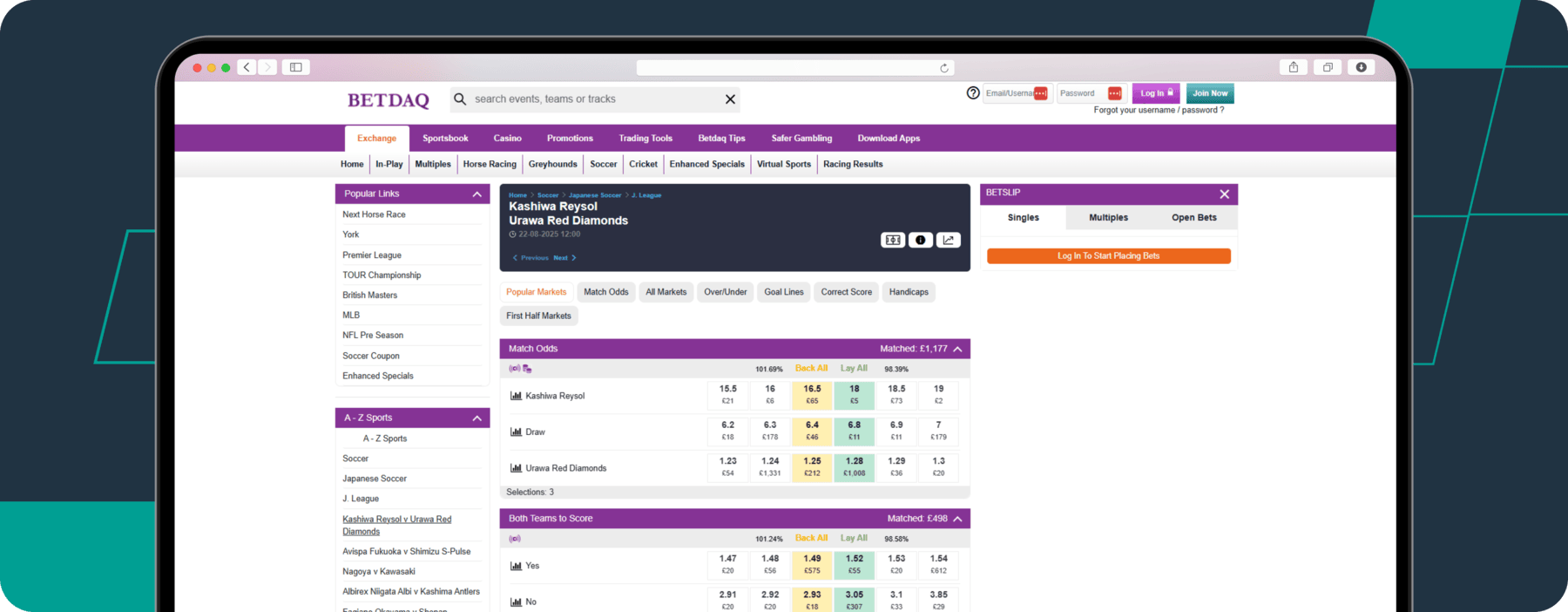This screenshot has width=1568, height=612.
Task: Reload the page in the address bar
Action: 943,68
